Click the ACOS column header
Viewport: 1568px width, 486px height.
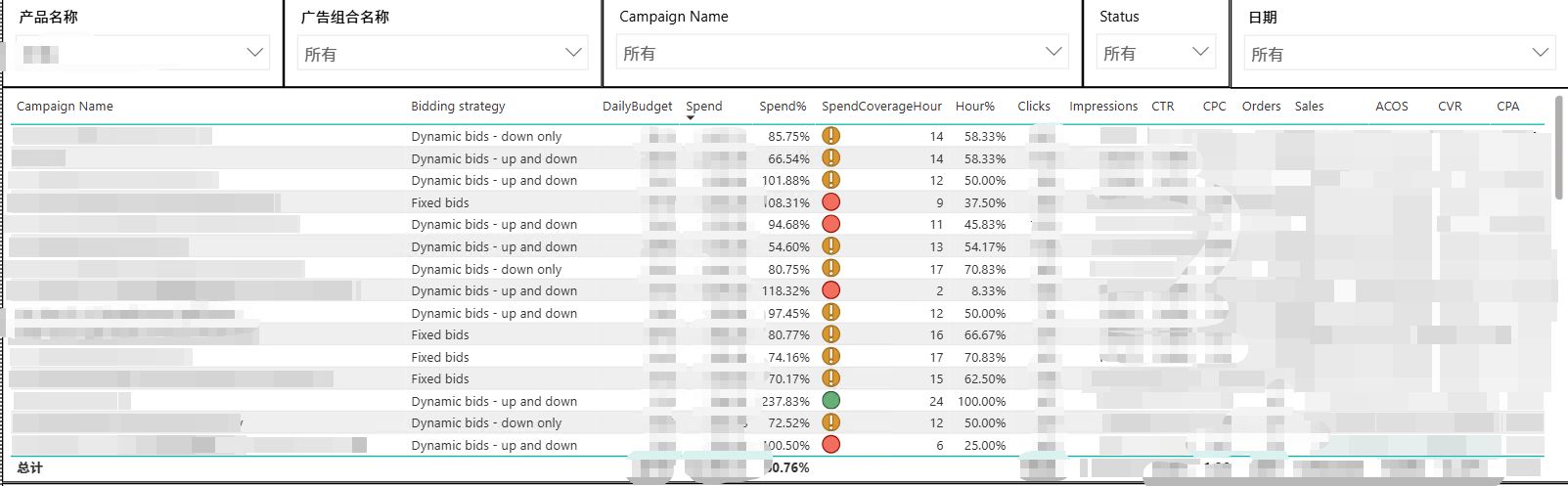tap(1391, 107)
